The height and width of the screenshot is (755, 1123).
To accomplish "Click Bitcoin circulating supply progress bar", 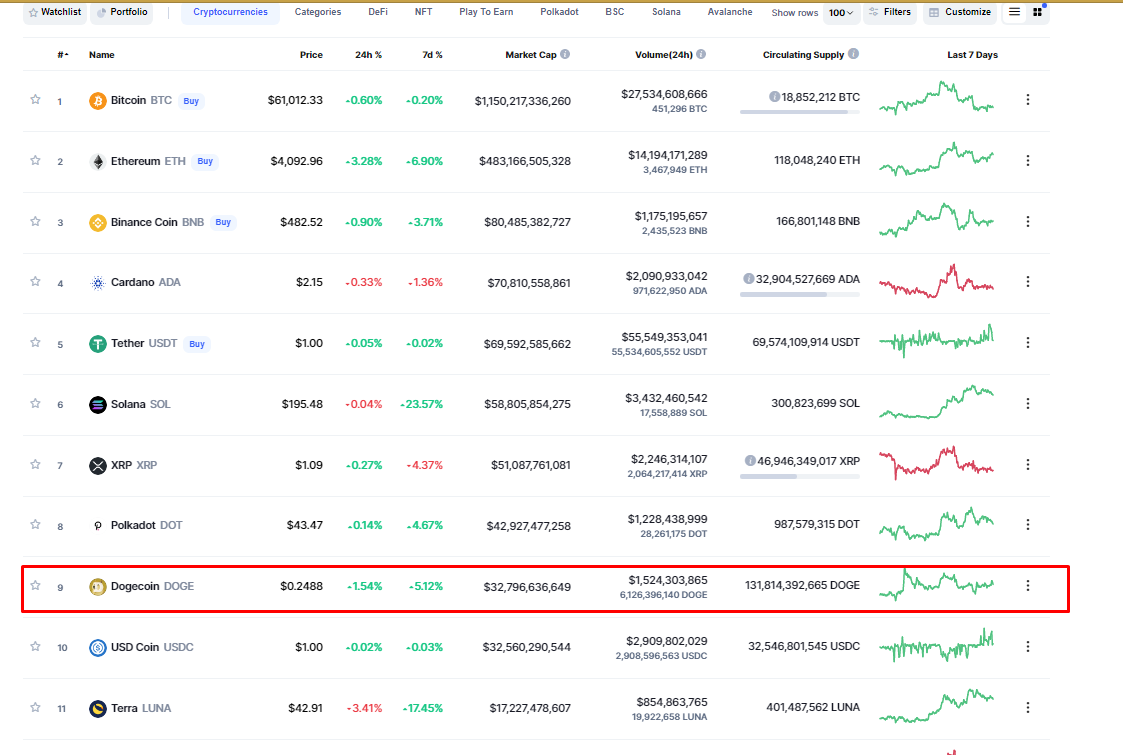I will [x=799, y=112].
